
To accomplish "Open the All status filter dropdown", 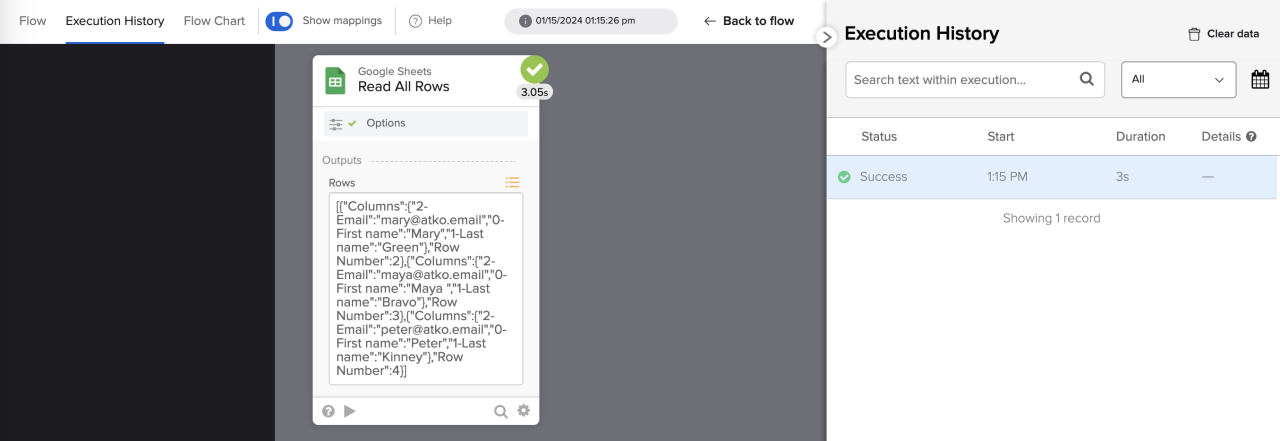I will pyautogui.click(x=1179, y=80).
